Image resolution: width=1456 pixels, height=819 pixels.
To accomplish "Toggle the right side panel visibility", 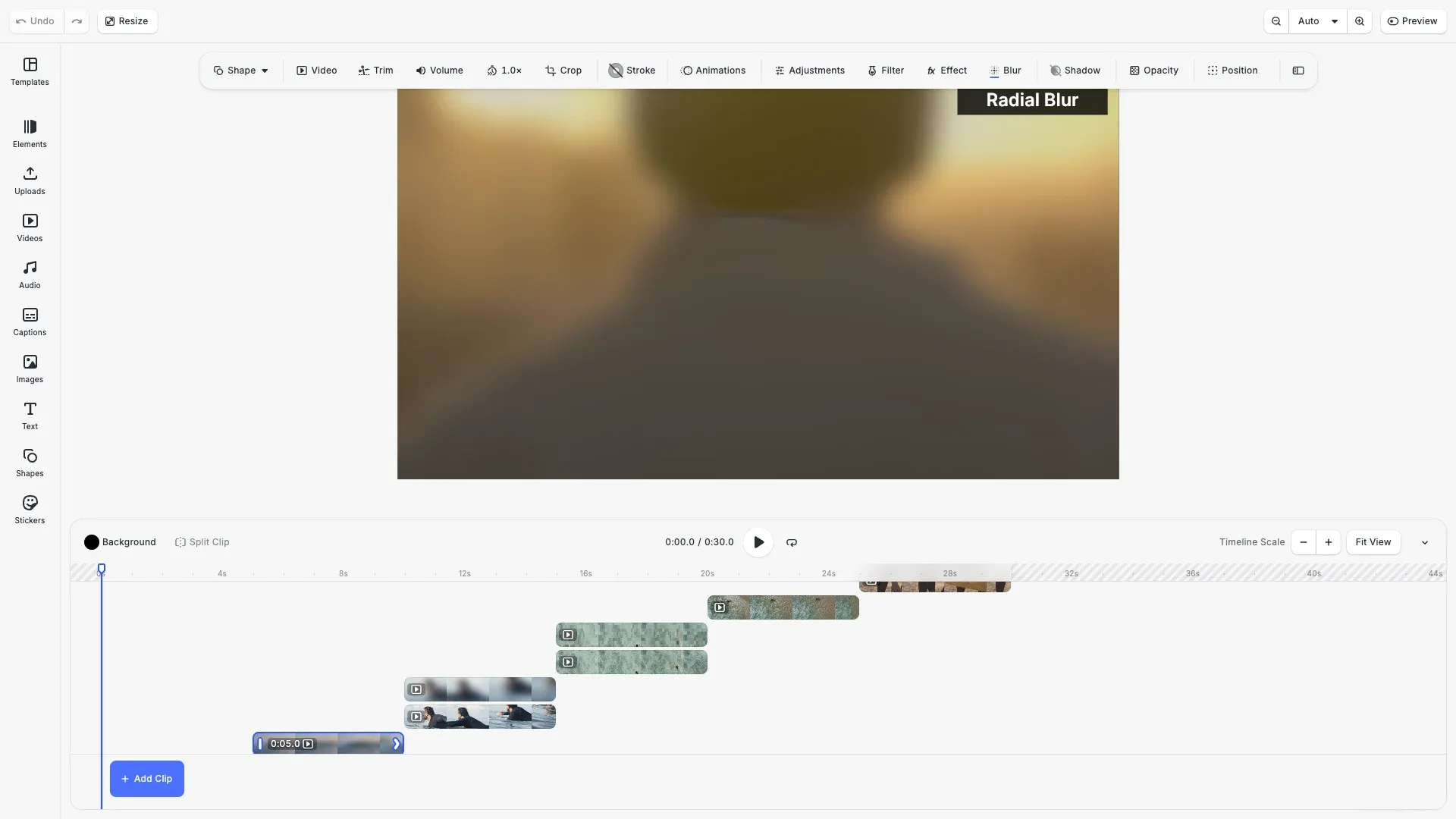I will point(1298,70).
